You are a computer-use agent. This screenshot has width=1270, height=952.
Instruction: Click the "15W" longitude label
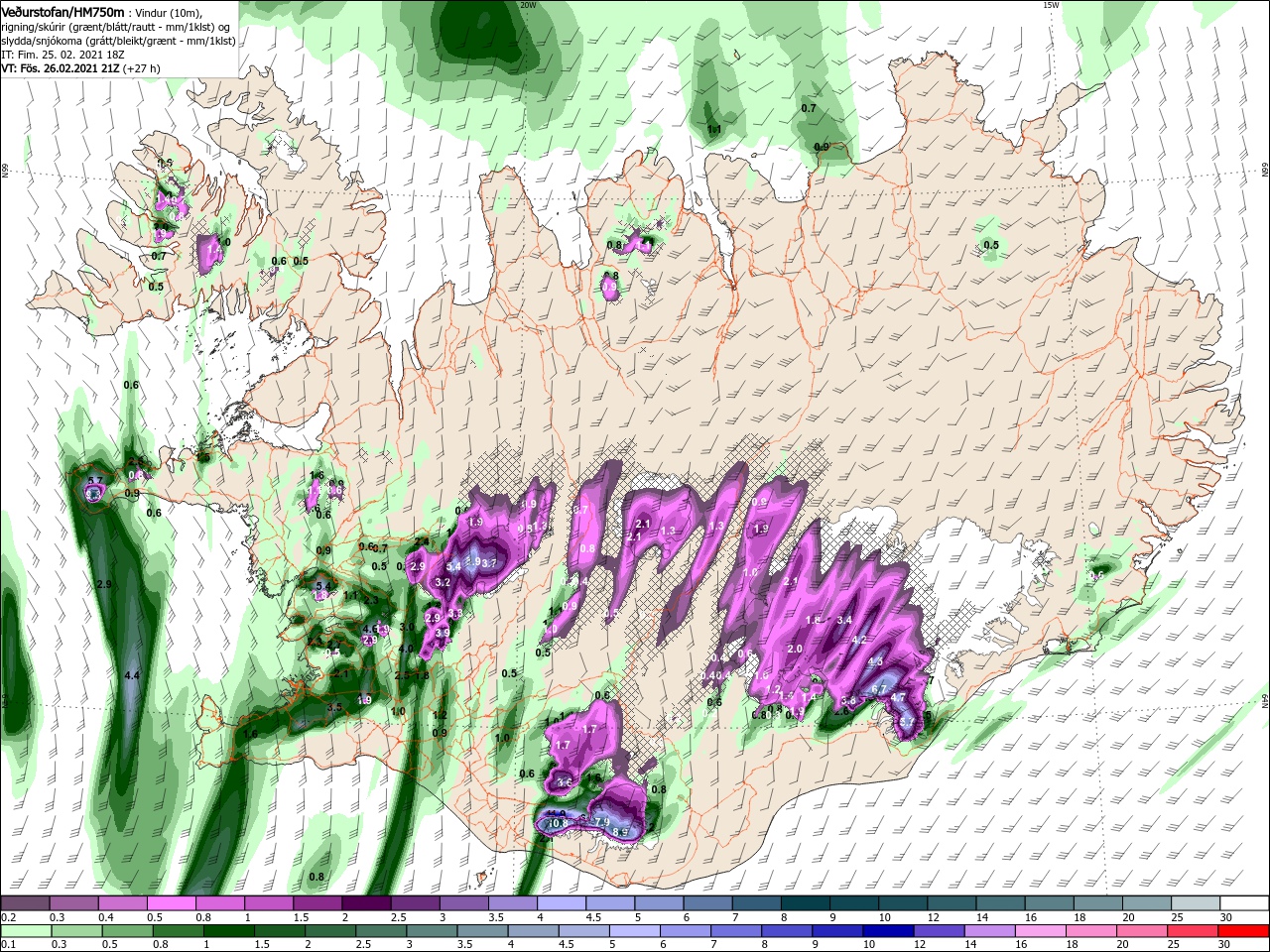coord(1051,5)
